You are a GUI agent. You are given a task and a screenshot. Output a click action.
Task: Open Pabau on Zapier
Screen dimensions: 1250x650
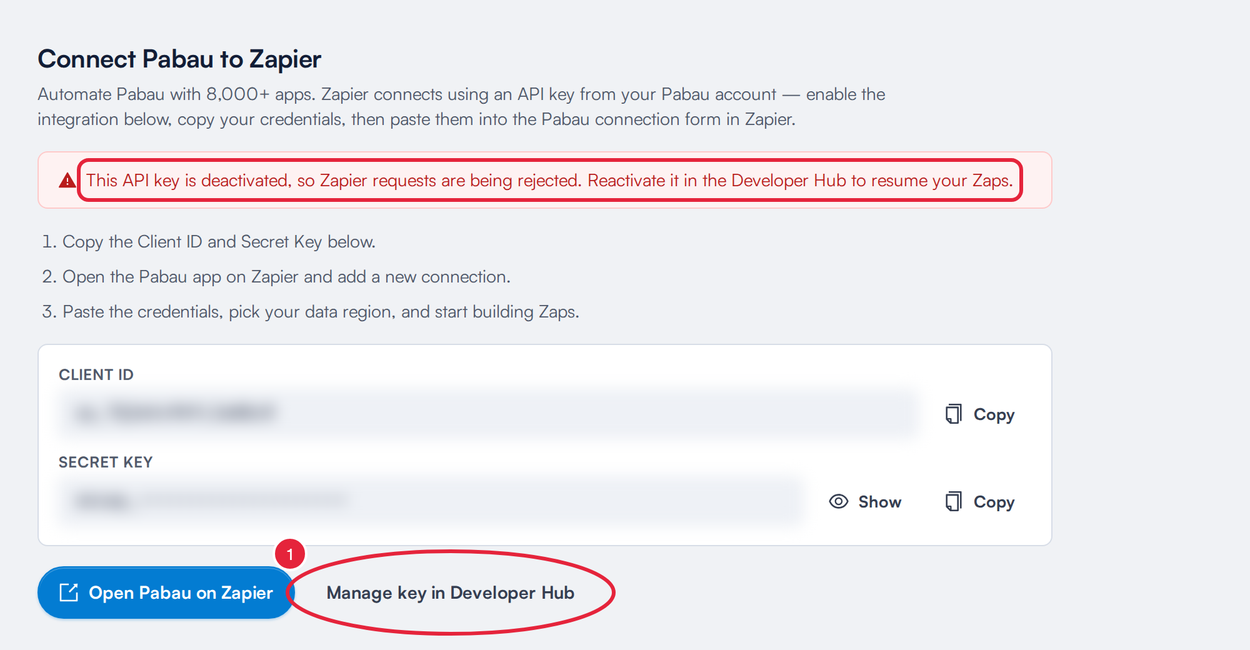click(x=166, y=593)
